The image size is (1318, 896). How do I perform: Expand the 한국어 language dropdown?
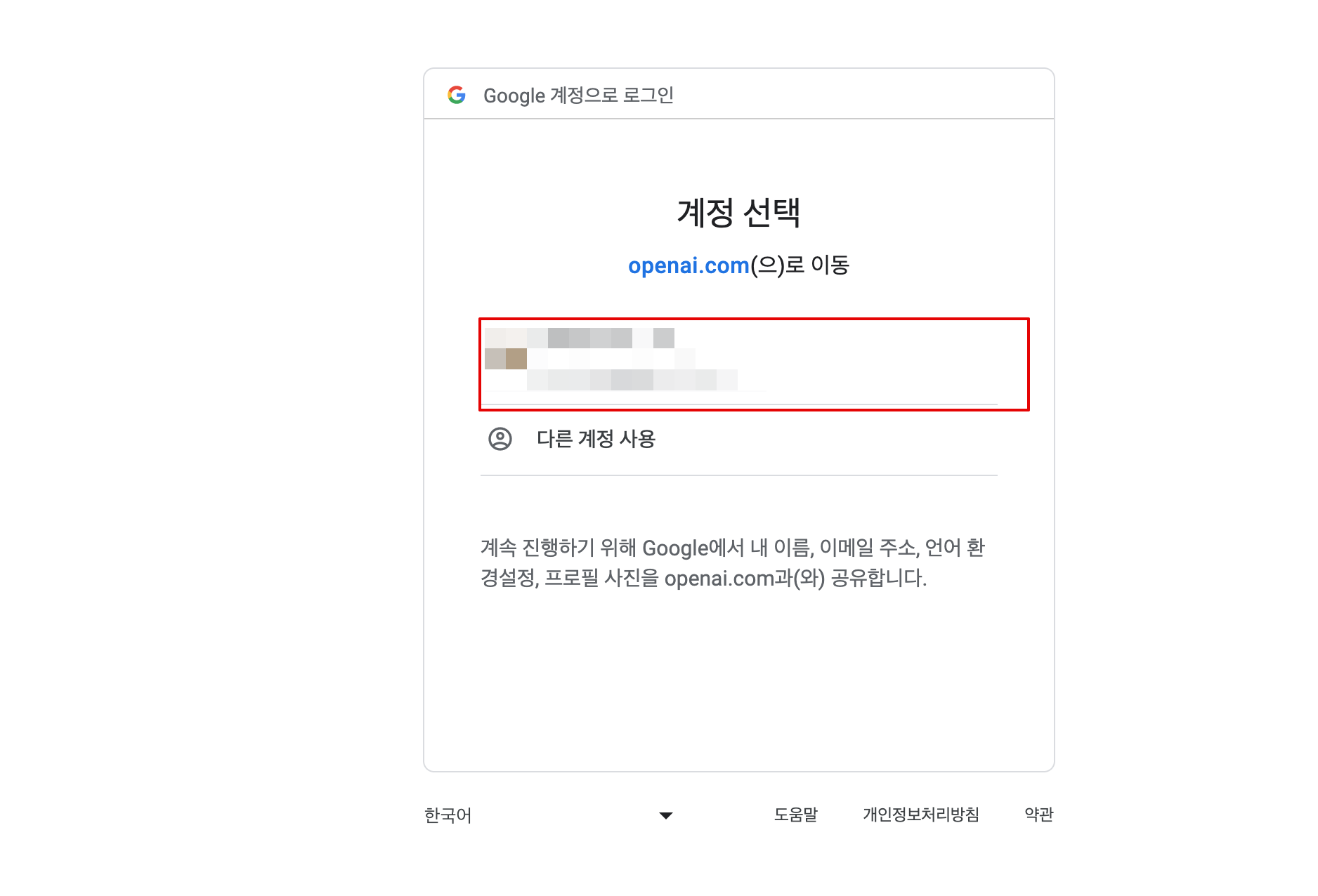tap(549, 815)
